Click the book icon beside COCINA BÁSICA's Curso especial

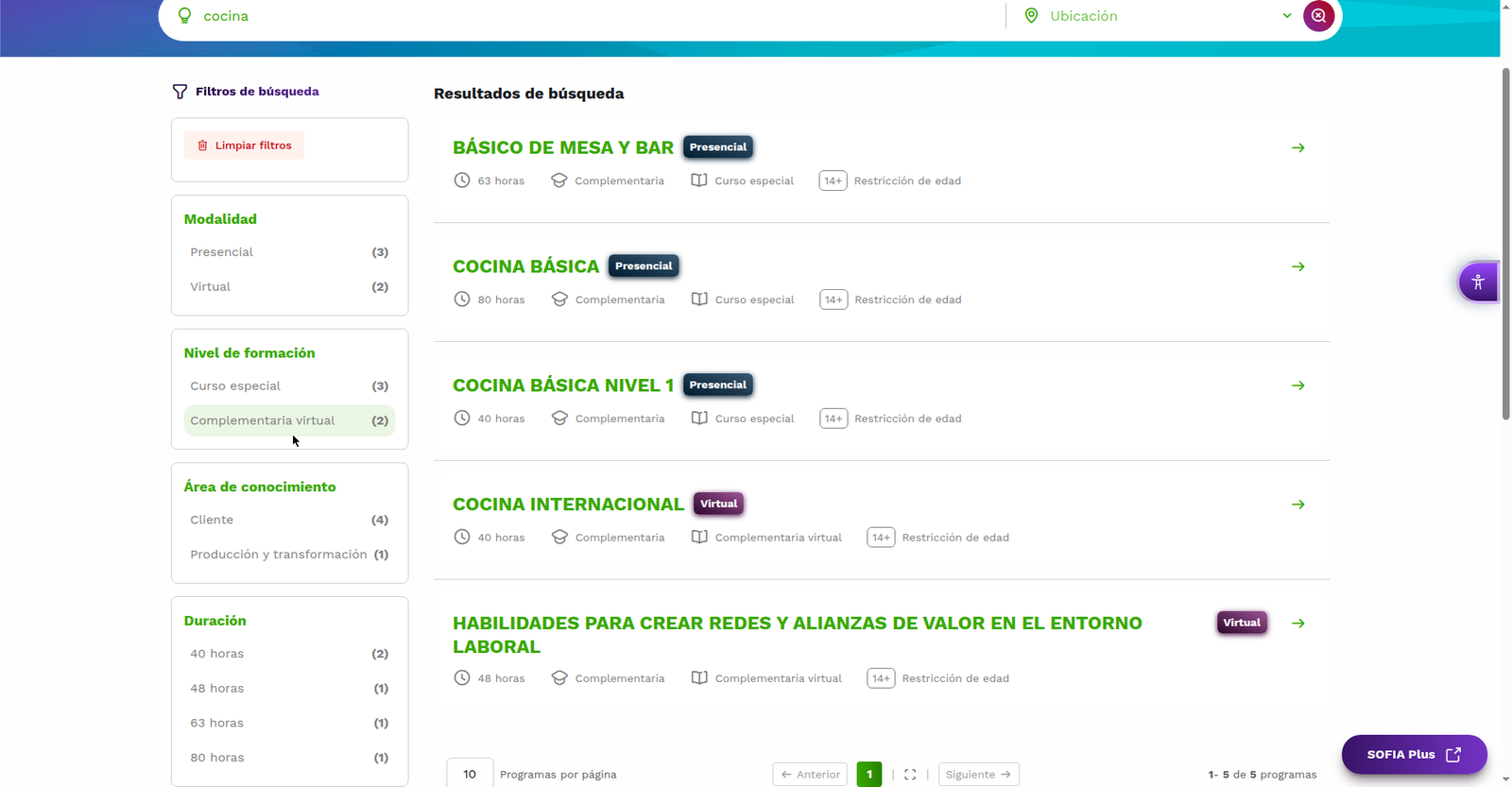[699, 299]
